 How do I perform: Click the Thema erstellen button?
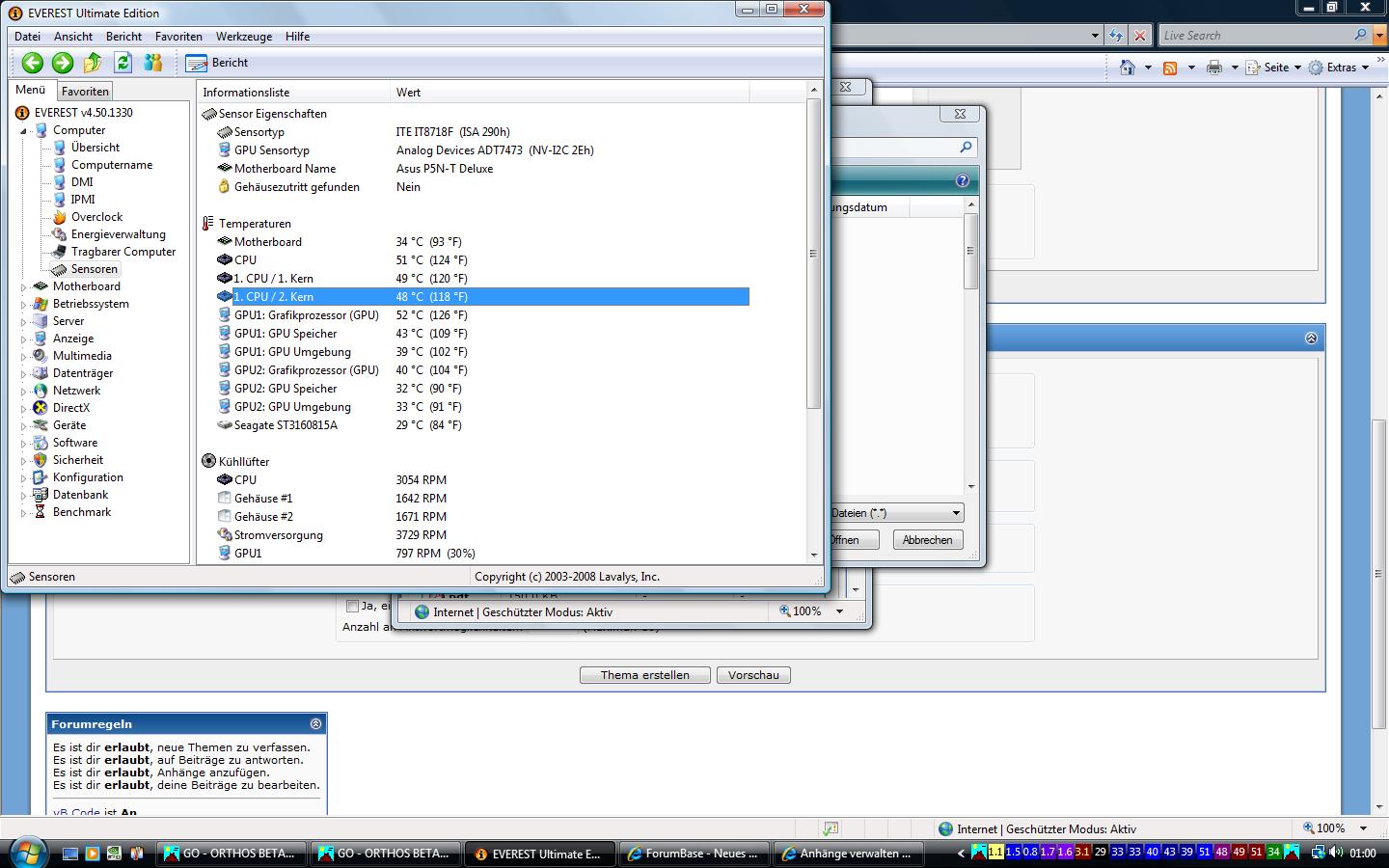pos(645,675)
